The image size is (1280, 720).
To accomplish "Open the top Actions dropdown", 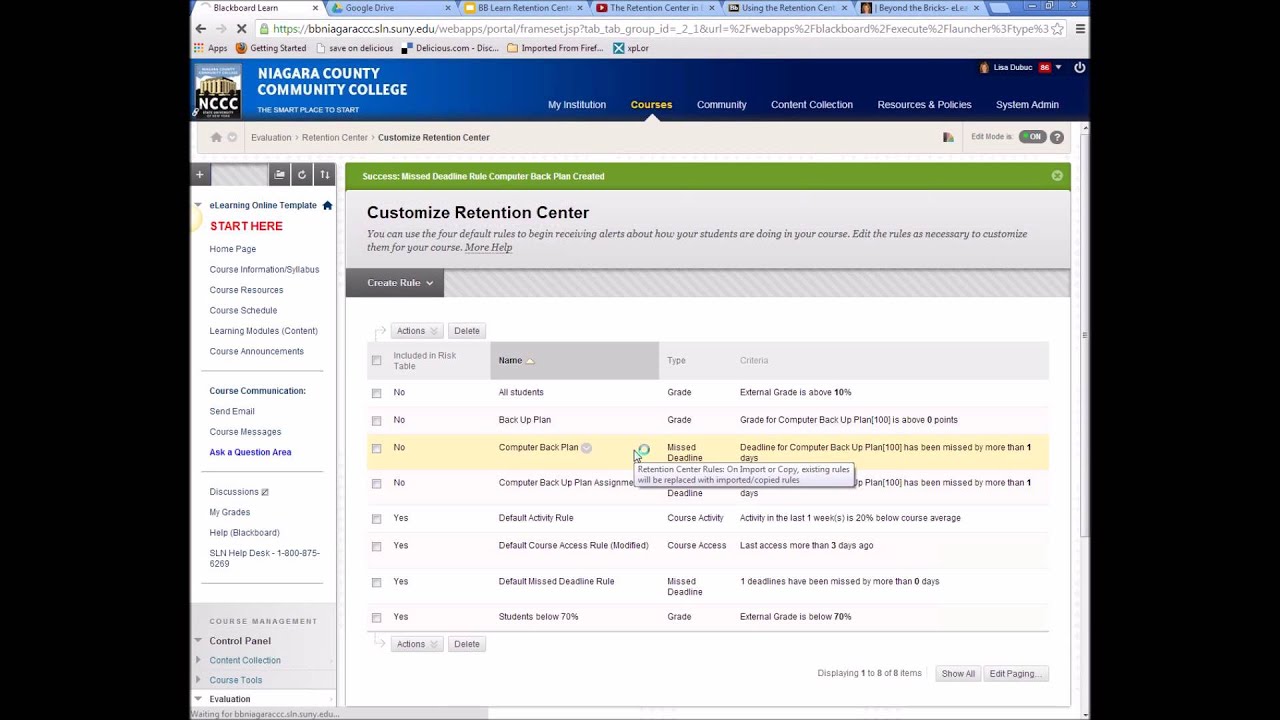I will (x=416, y=331).
